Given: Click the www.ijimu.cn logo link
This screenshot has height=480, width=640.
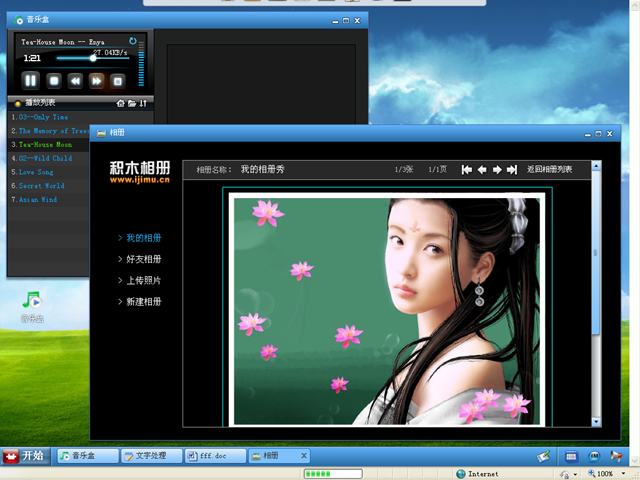Looking at the screenshot, I should [x=140, y=180].
